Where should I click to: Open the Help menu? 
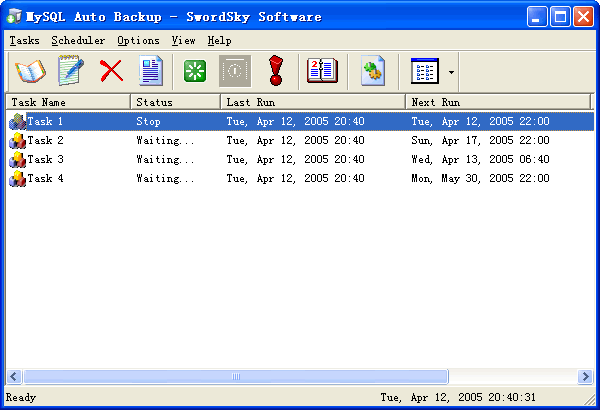pos(219,40)
